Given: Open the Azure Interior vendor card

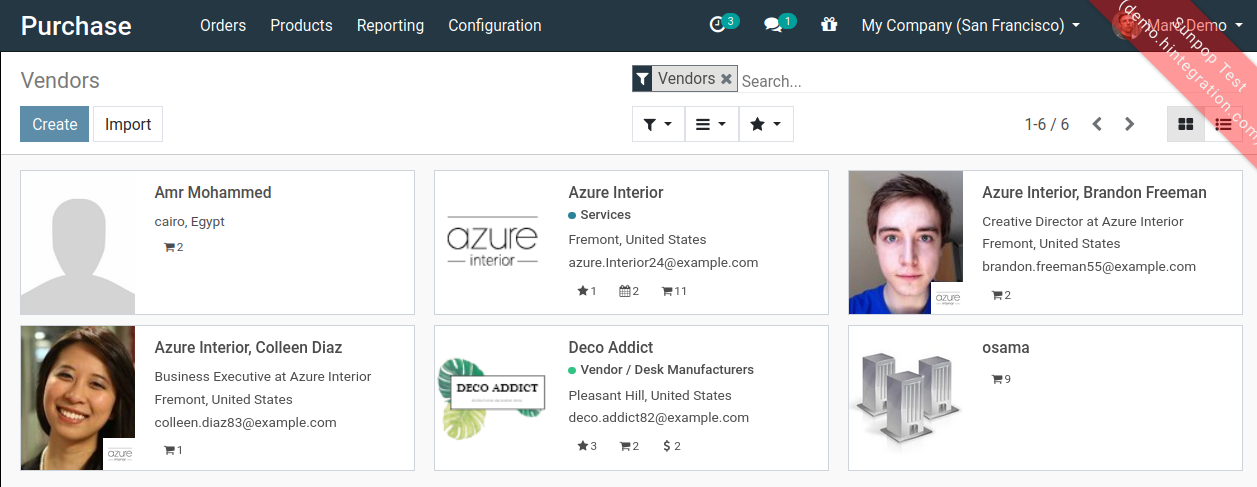Looking at the screenshot, I should tap(631, 243).
